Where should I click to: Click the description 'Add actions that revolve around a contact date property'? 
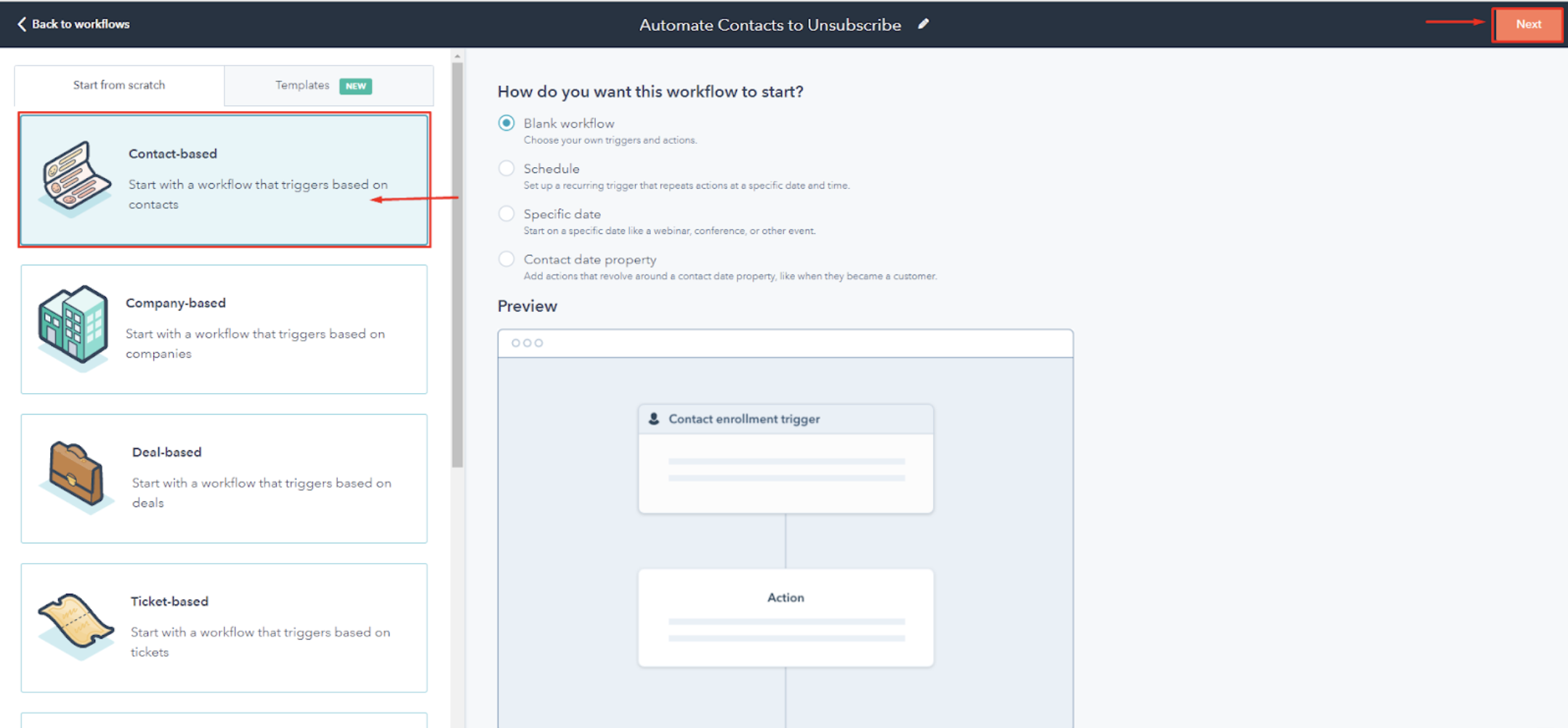[x=730, y=276]
